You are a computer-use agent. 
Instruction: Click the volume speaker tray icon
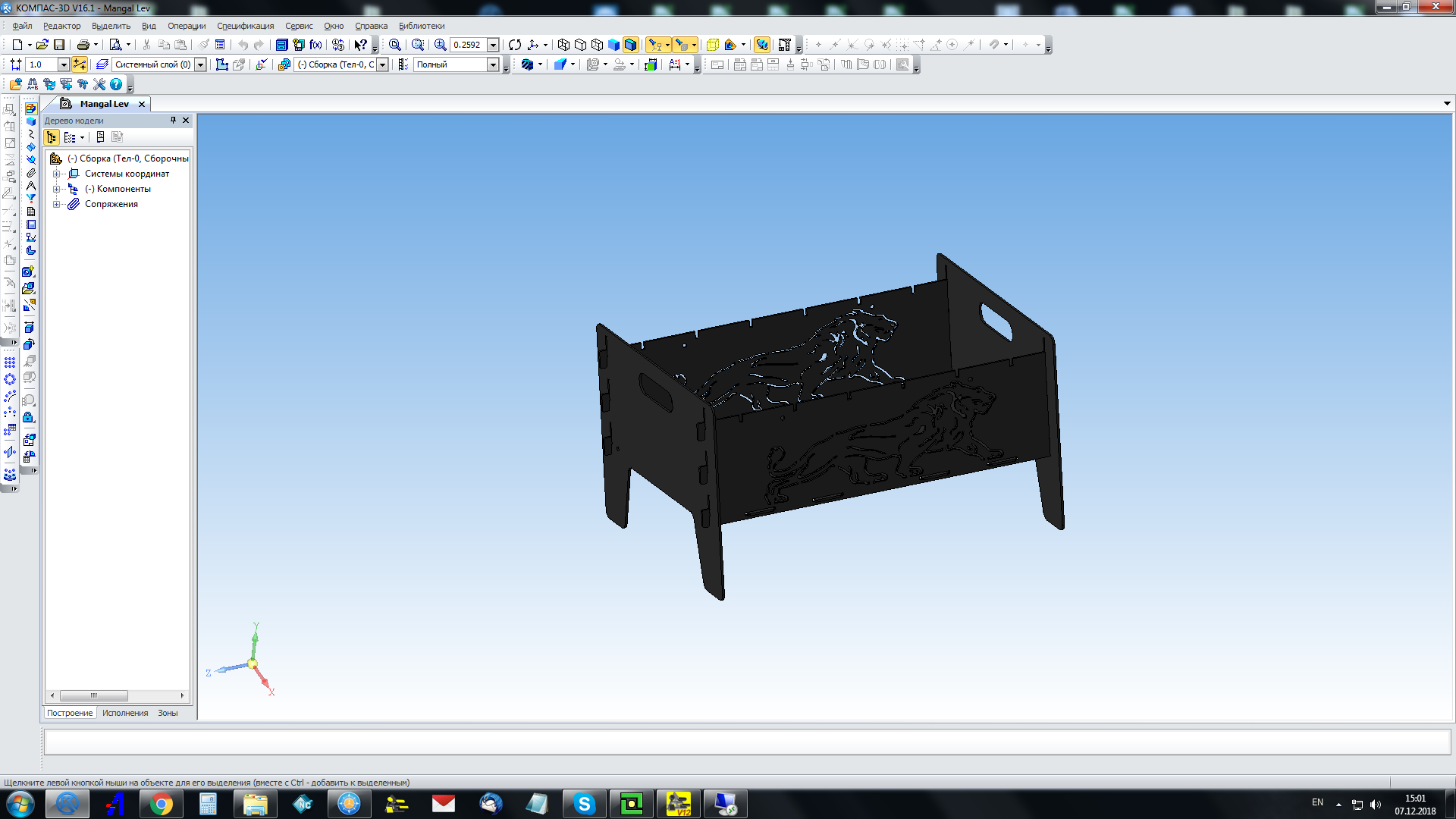(x=1376, y=804)
